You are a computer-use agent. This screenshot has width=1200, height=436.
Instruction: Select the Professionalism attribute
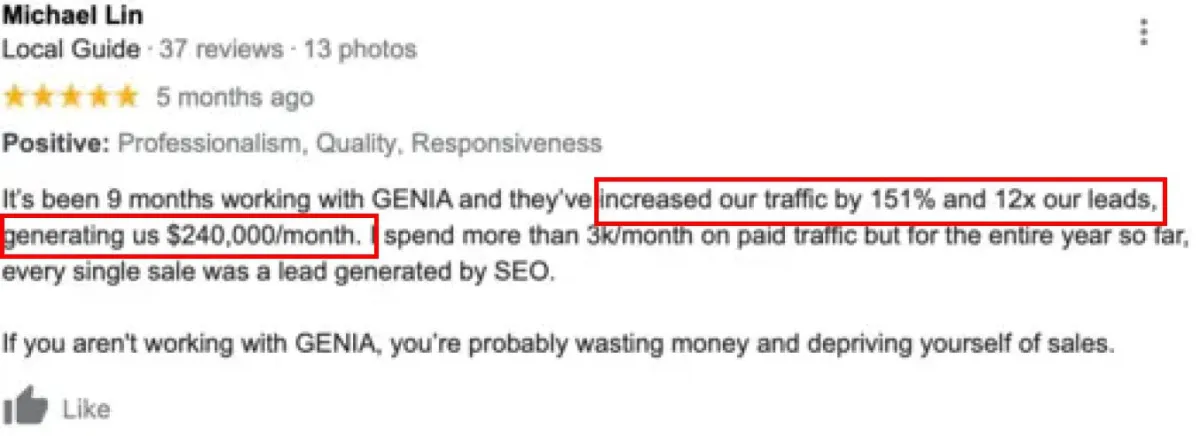[211, 144]
